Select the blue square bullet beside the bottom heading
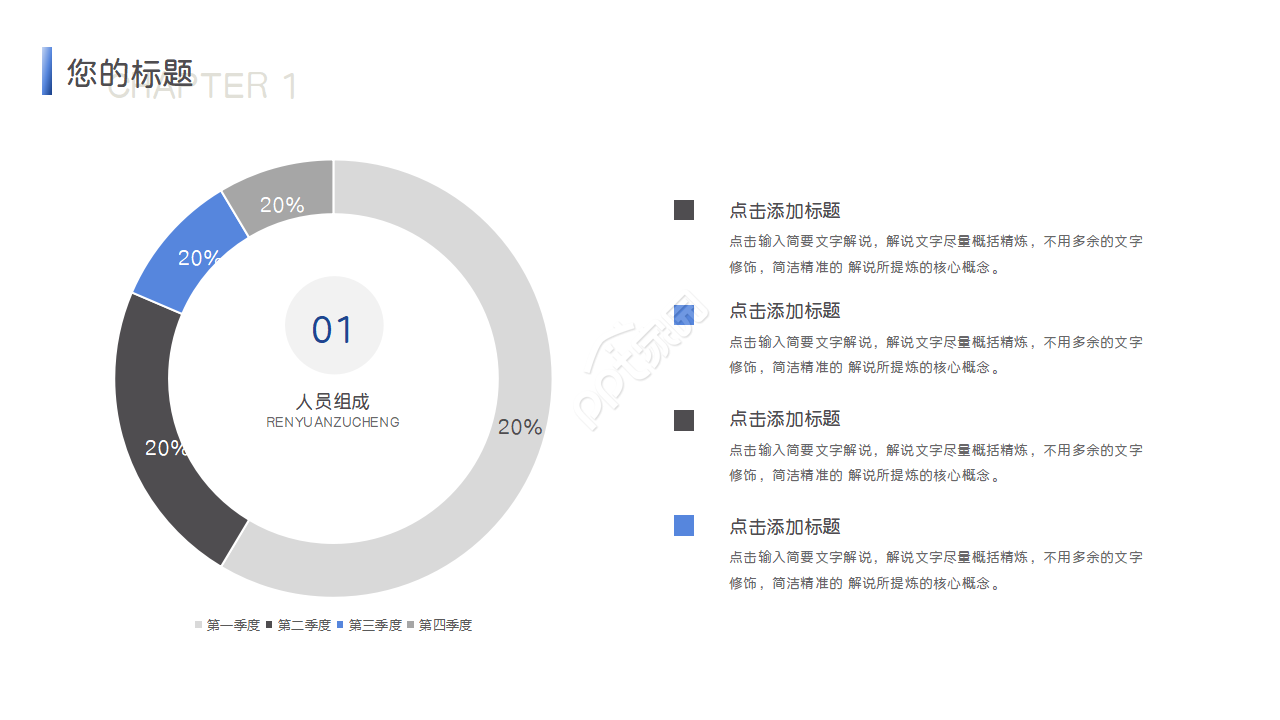The image size is (1280, 720). coord(684,526)
